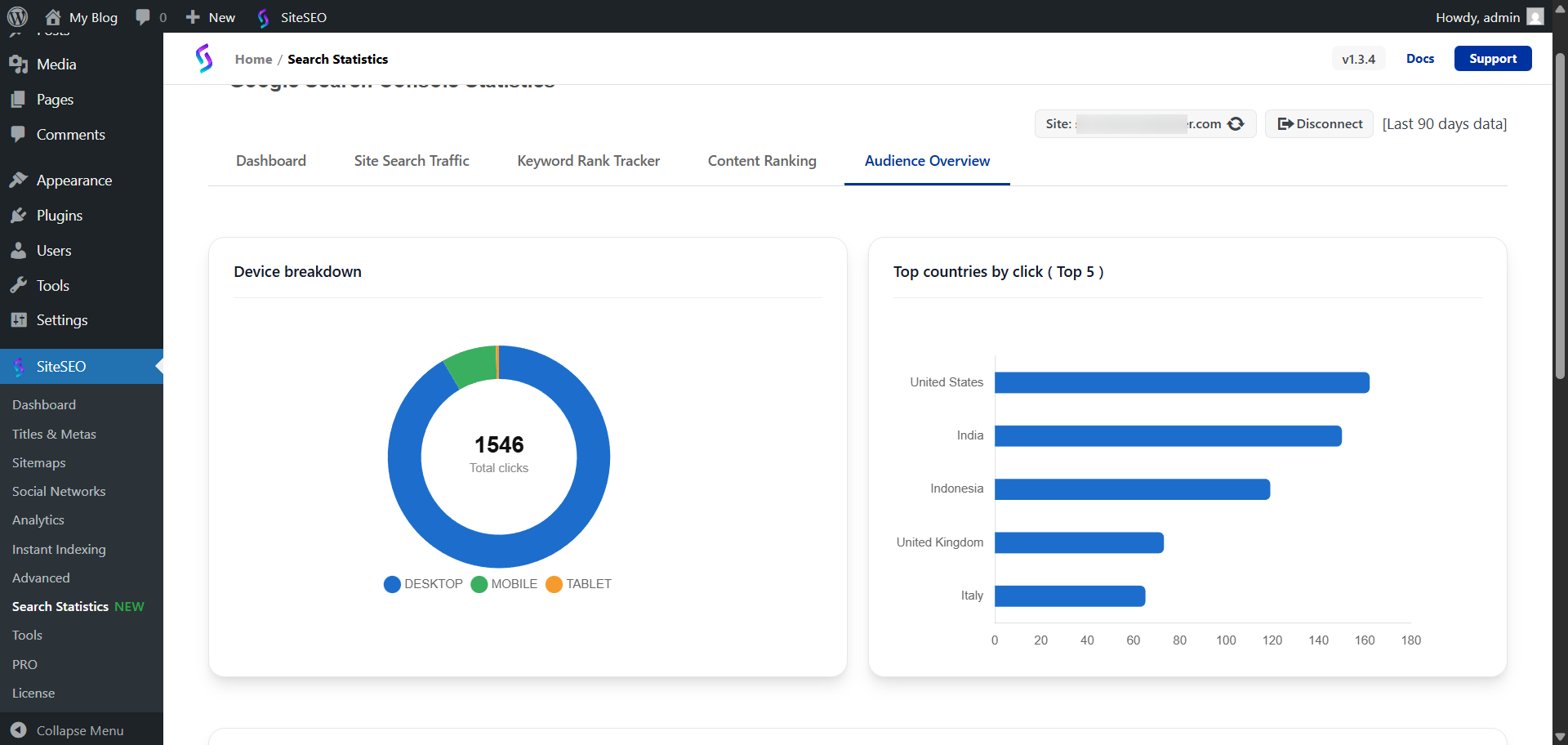Image resolution: width=1568 pixels, height=745 pixels.
Task: Open the Plugins icon in sidebar
Action: point(20,215)
